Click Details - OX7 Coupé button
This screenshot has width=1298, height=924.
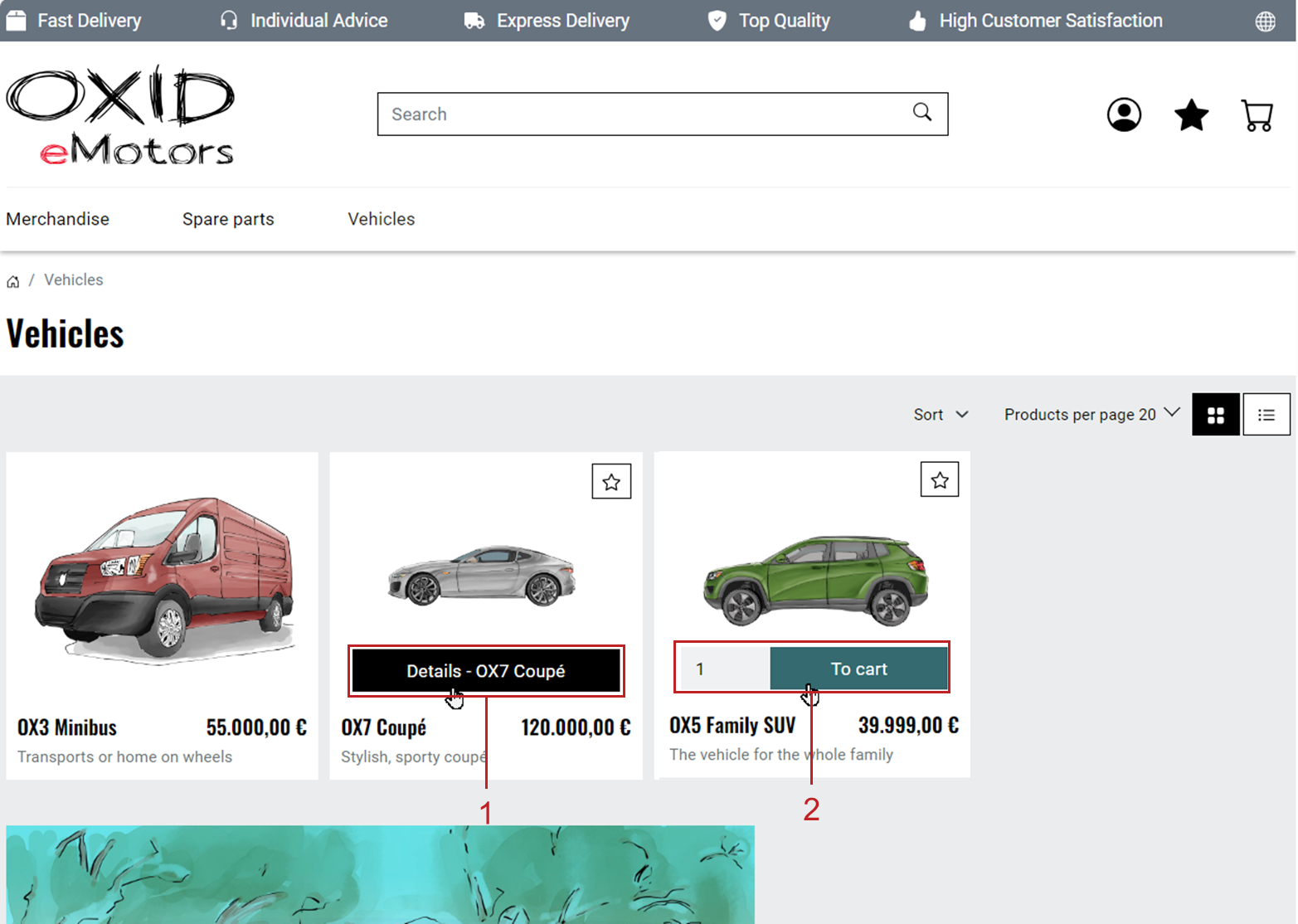coord(485,671)
